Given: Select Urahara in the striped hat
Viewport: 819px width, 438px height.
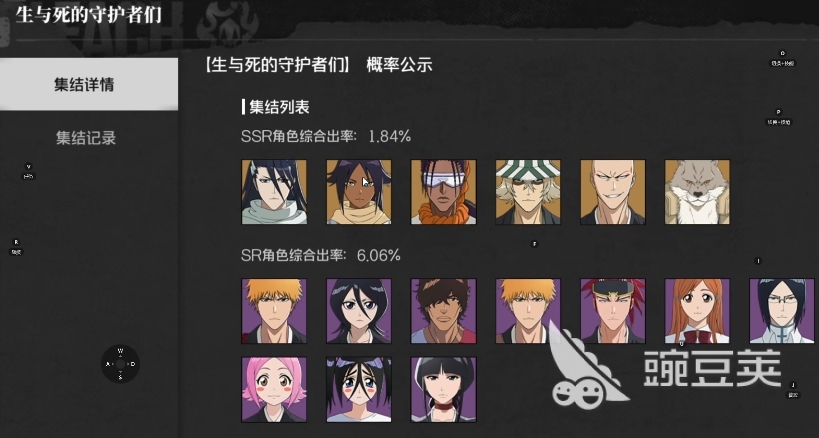Looking at the screenshot, I should 528,192.
